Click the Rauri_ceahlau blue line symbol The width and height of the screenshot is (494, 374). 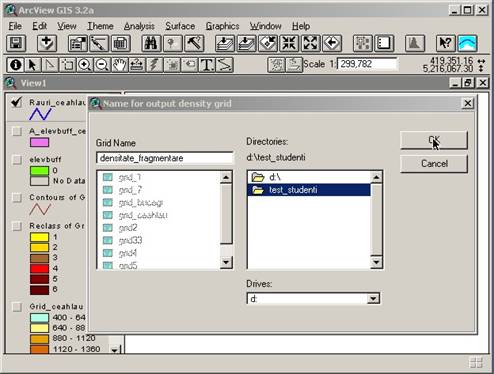40,114
